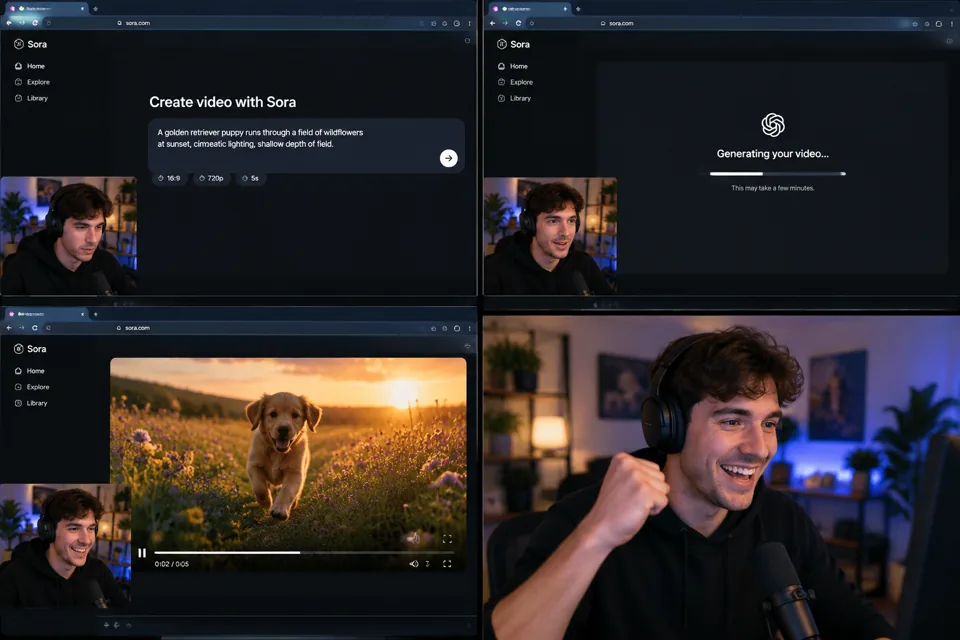Close the browser tab in the Generating video window

pyautogui.click(x=565, y=9)
